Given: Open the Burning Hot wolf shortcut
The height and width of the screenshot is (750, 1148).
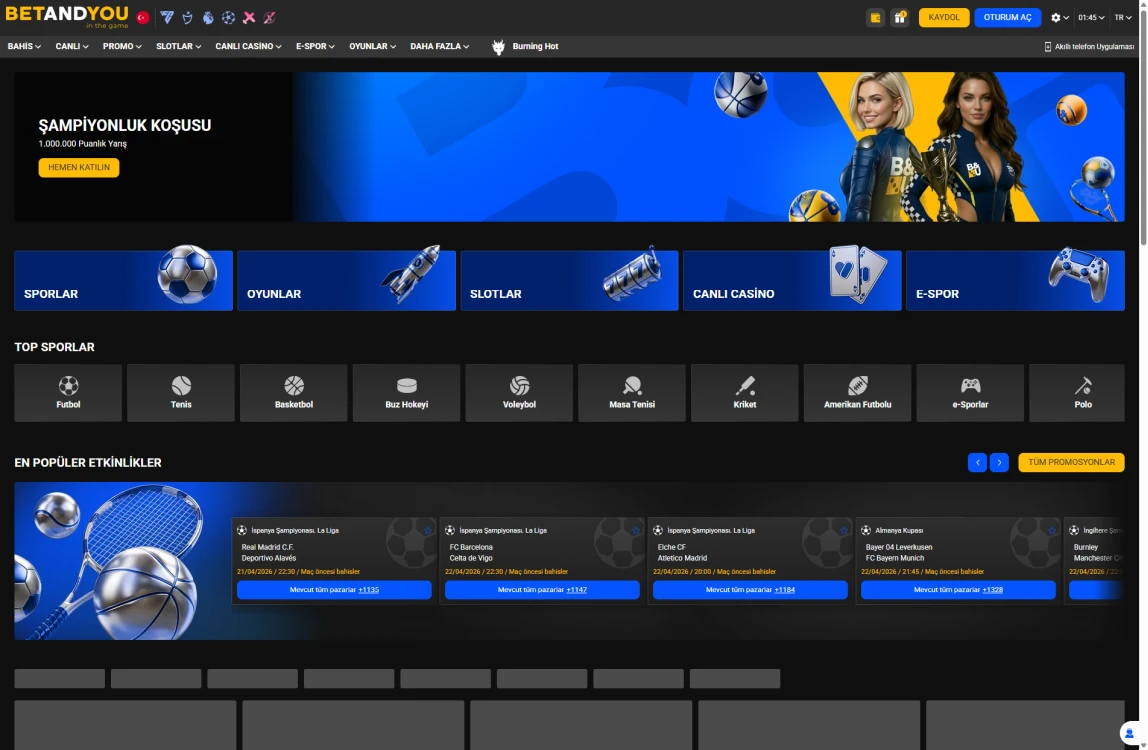Looking at the screenshot, I should [525, 46].
